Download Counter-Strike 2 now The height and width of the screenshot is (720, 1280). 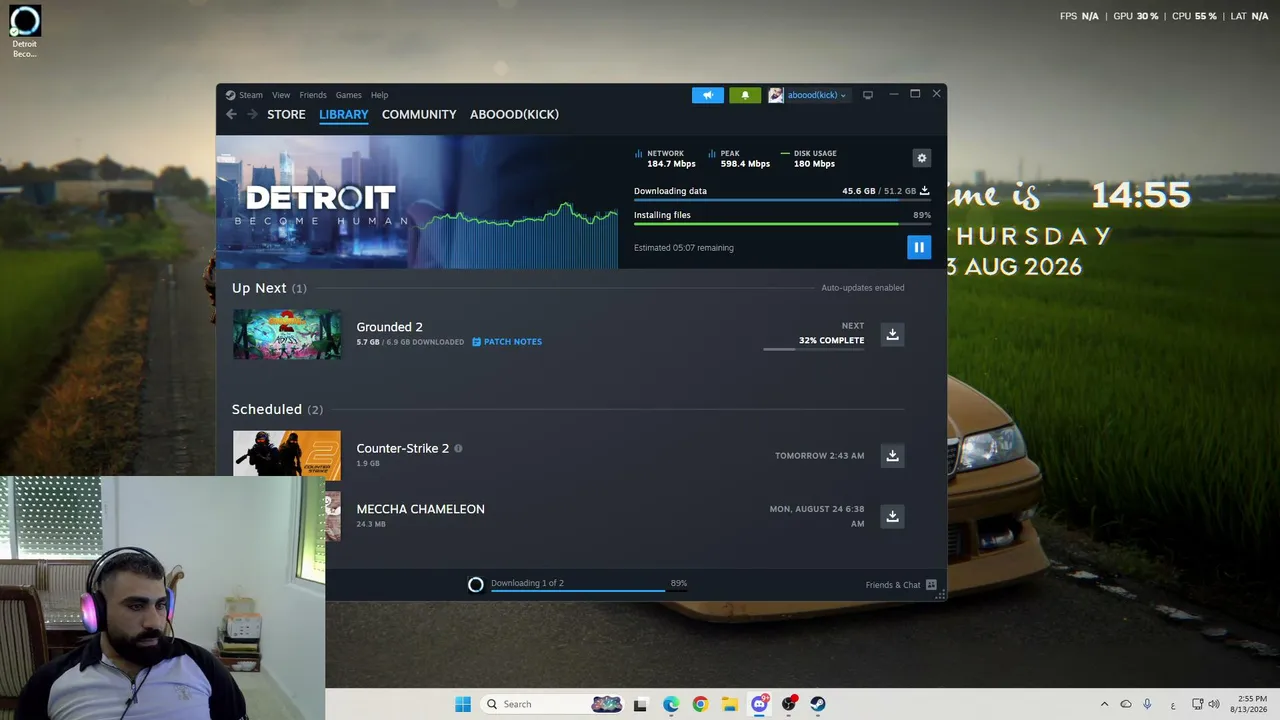893,456
